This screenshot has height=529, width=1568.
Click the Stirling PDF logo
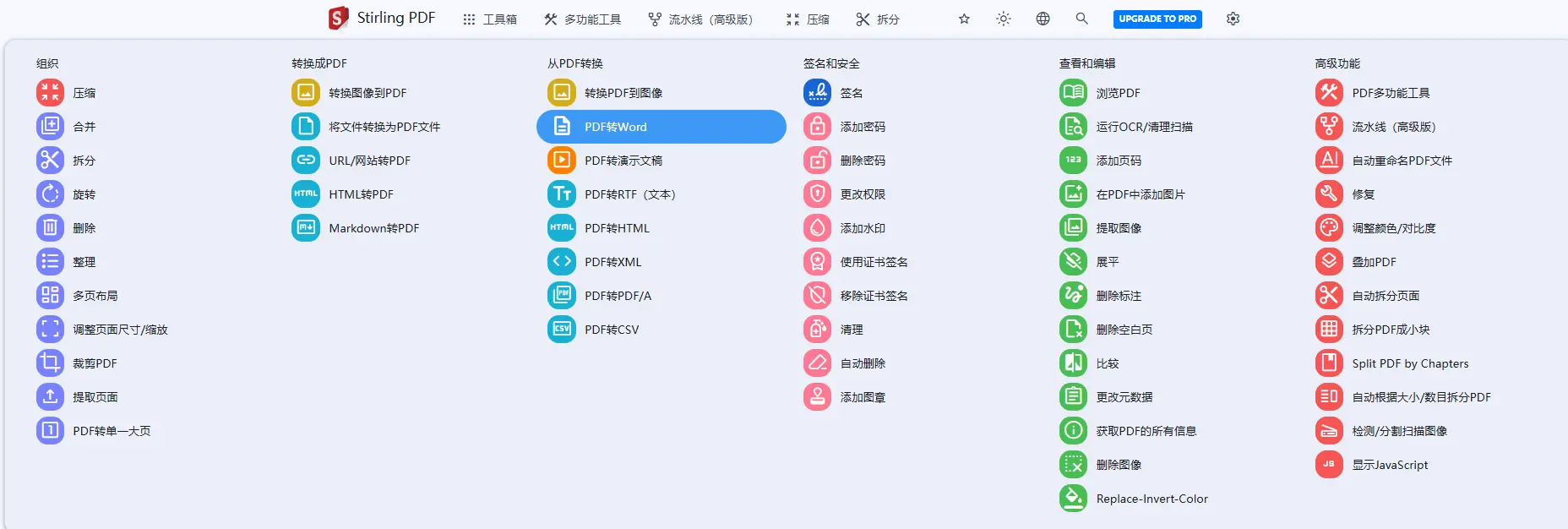point(382,18)
